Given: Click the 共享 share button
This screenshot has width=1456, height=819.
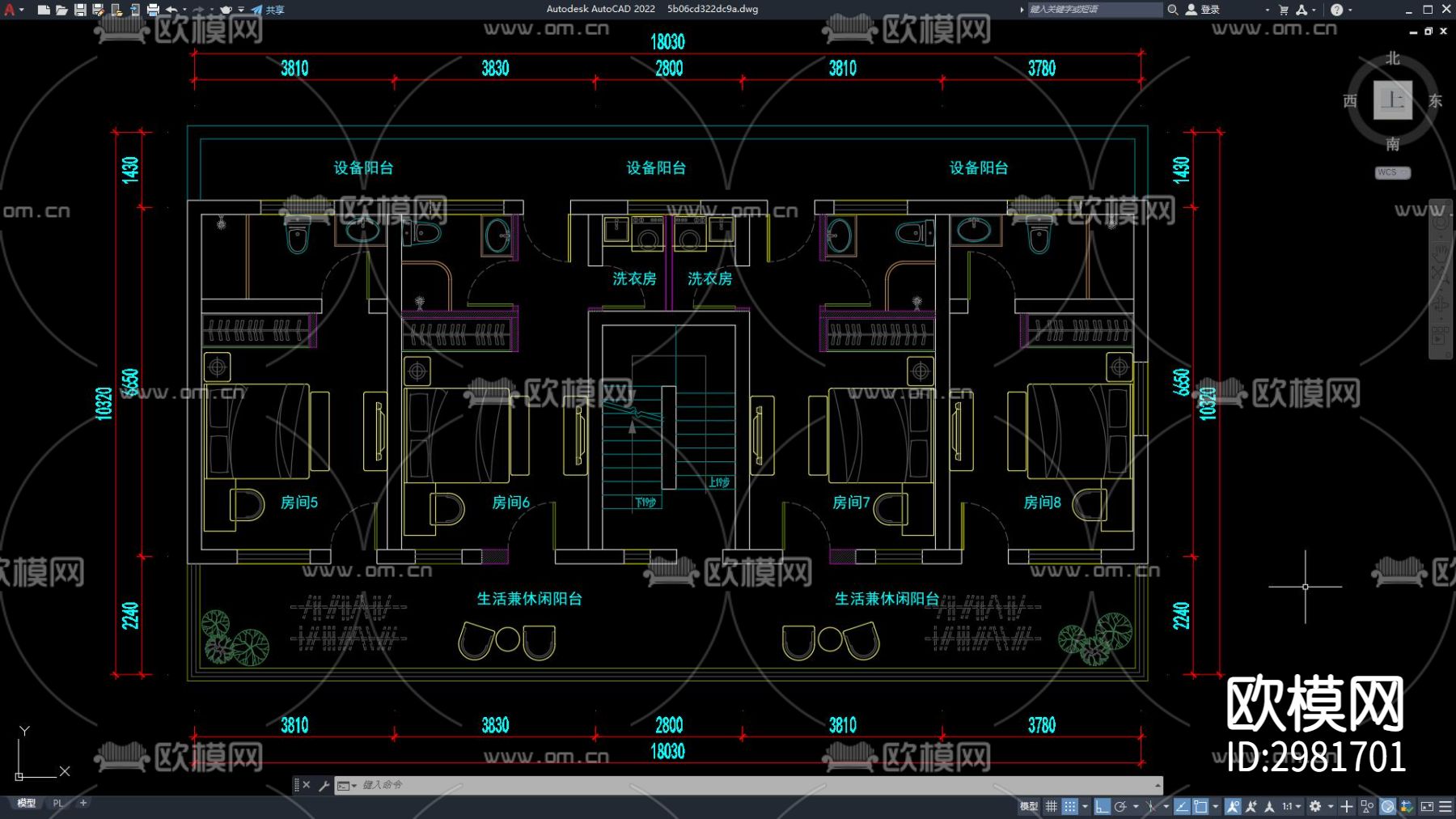Looking at the screenshot, I should [268, 10].
